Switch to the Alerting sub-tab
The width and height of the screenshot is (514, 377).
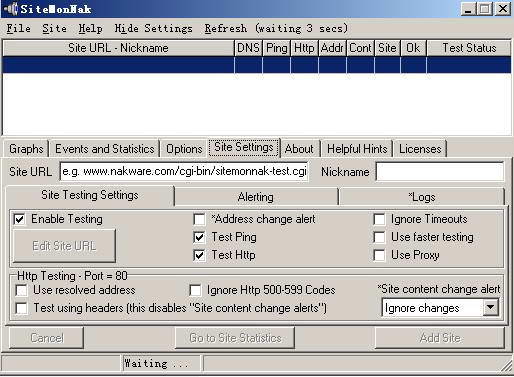pos(256,197)
